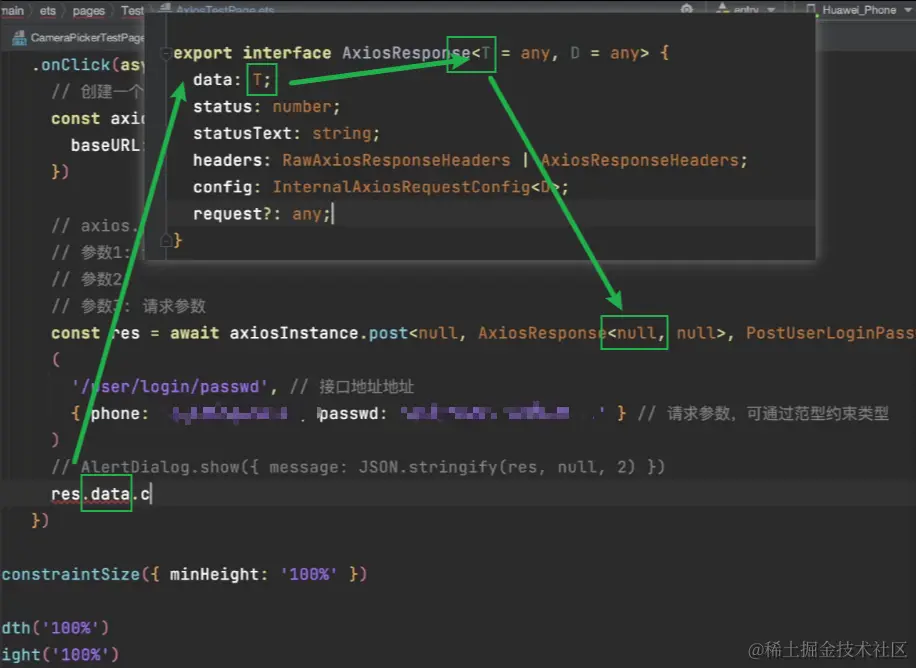Click 'status' property in the interface
Image resolution: width=916 pixels, height=668 pixels.
click(223, 107)
